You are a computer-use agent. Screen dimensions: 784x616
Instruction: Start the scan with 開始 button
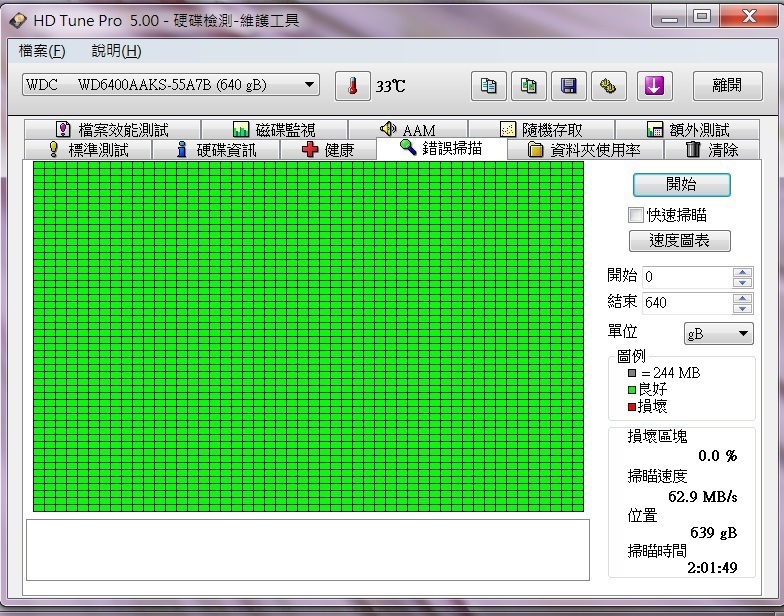[x=682, y=184]
